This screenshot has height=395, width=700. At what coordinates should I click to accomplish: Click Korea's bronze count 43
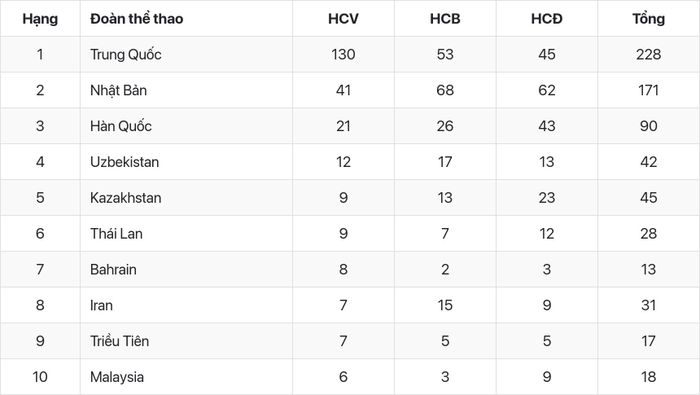click(x=547, y=126)
